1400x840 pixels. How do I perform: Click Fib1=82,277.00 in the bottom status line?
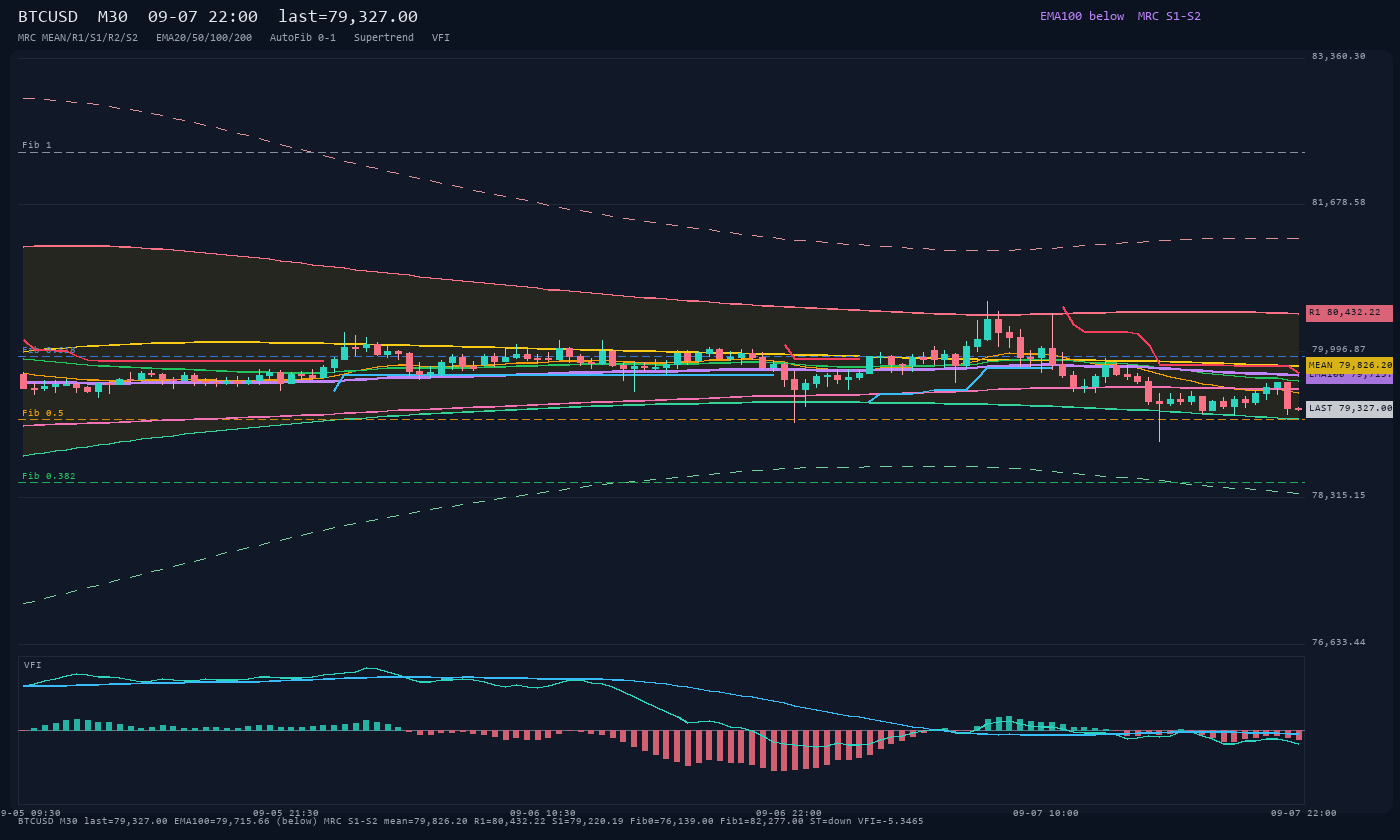click(x=762, y=821)
